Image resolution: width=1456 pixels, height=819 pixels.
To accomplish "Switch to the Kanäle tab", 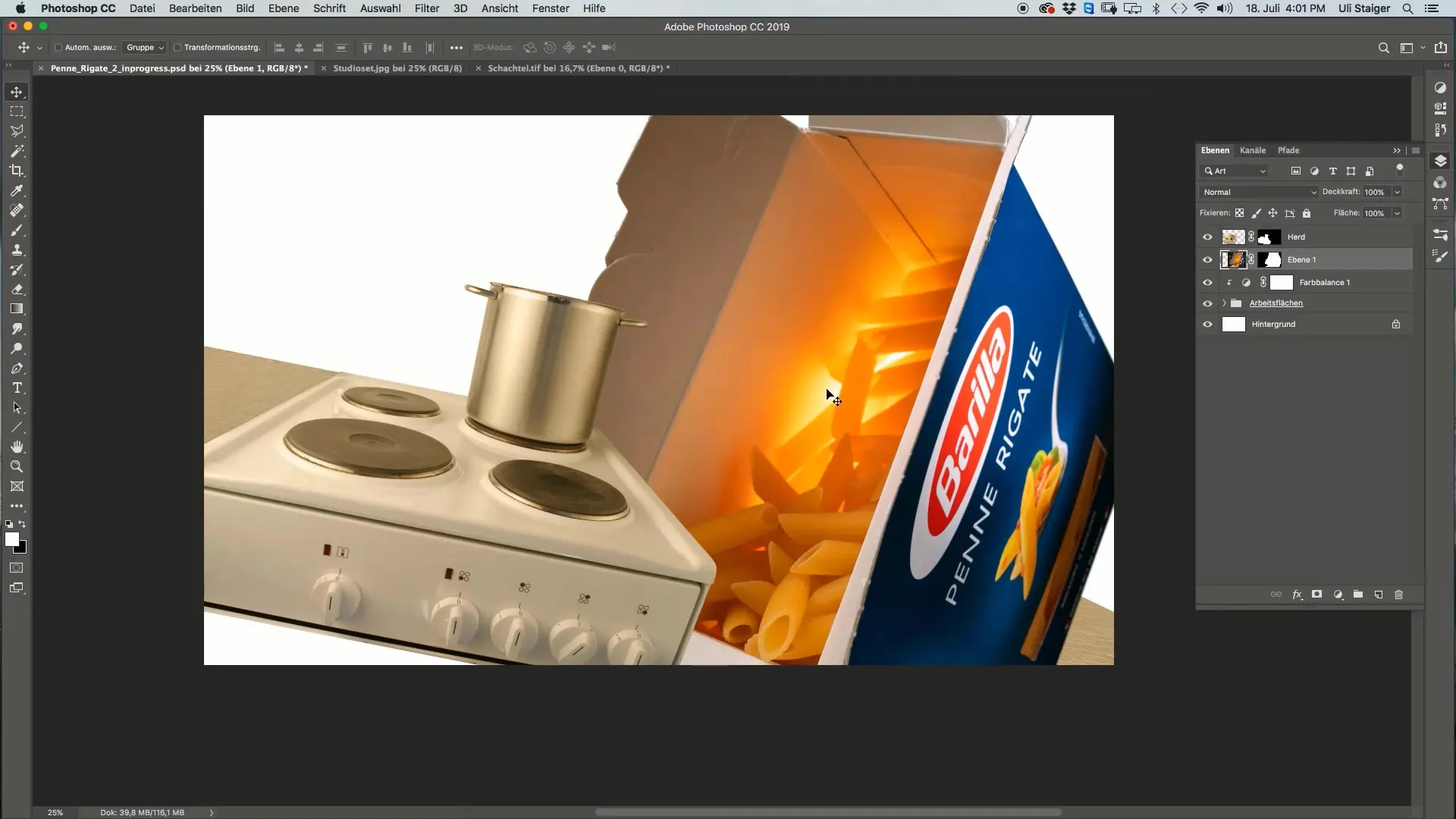I will pos(1253,150).
